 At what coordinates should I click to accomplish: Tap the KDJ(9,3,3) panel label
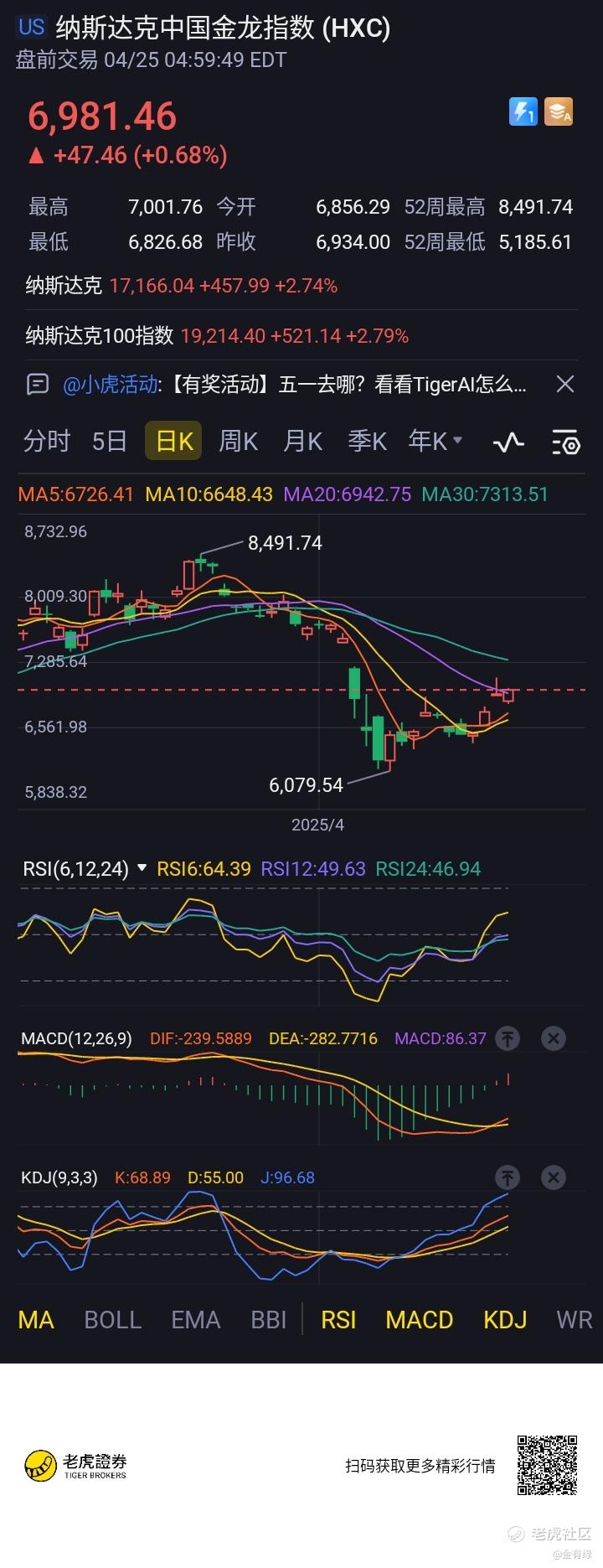tap(59, 1177)
